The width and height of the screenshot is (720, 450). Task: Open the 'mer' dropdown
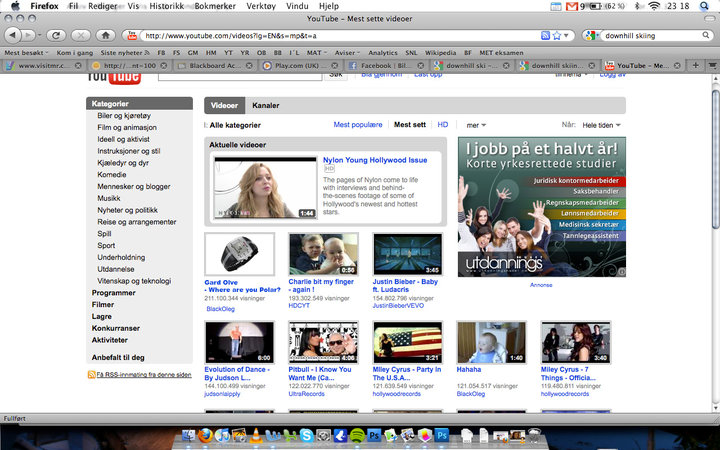coord(476,125)
